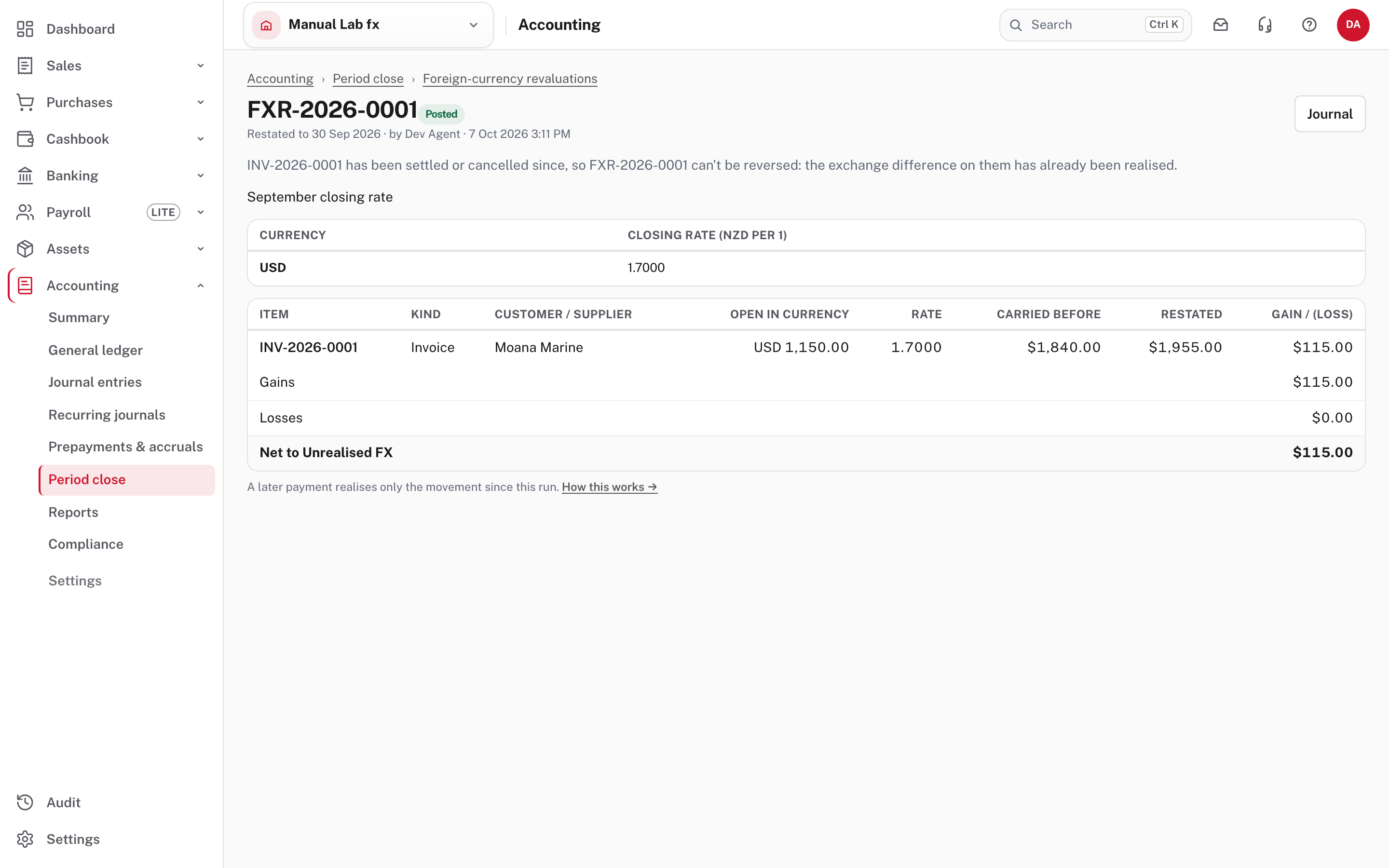
Task: Collapse the Accounting menu chevron
Action: pos(200,285)
